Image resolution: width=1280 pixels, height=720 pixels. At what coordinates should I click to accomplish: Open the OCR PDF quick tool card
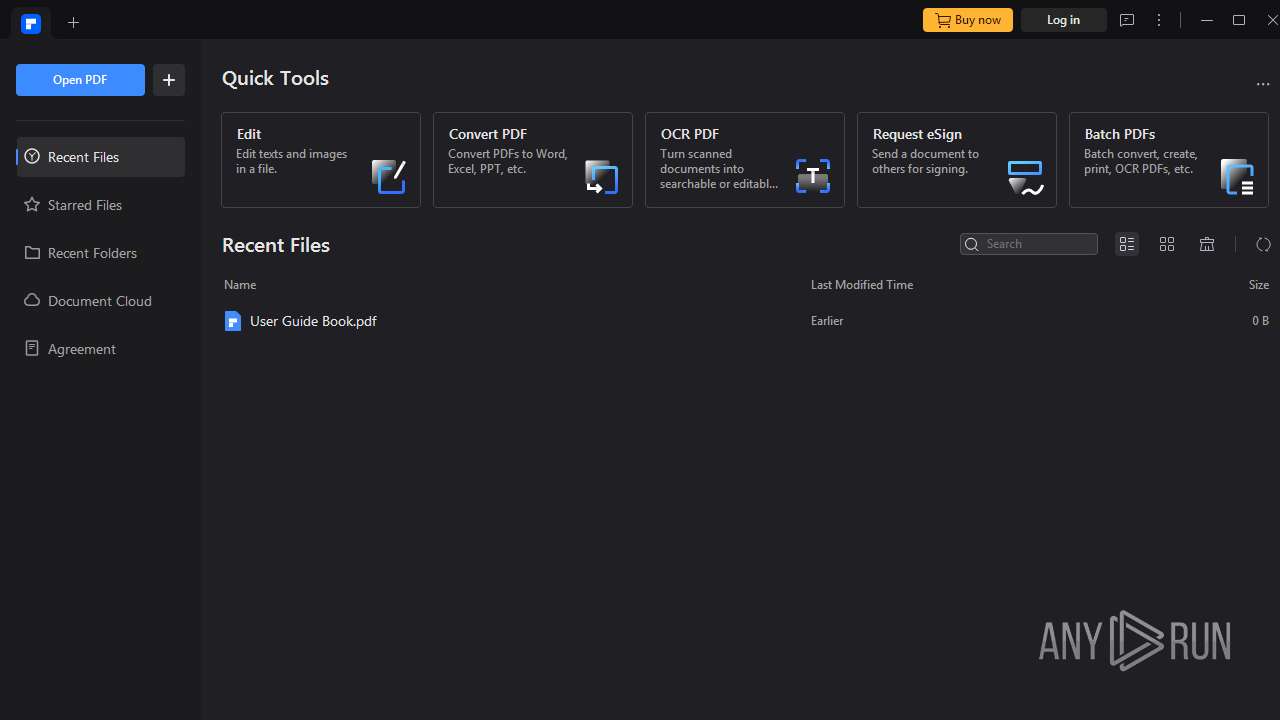(x=745, y=160)
